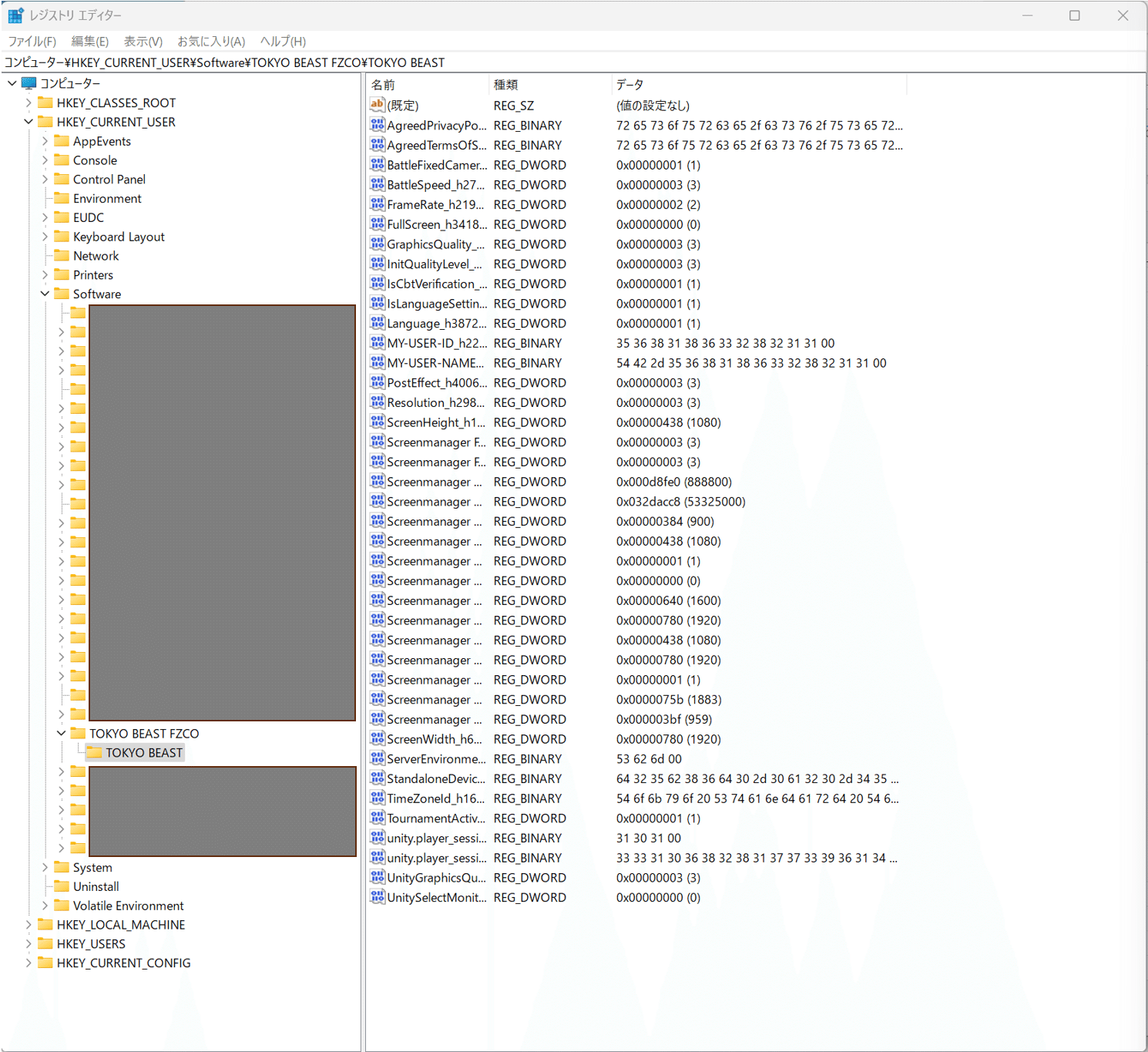Click the TournamentActiv... value icon

[378, 818]
